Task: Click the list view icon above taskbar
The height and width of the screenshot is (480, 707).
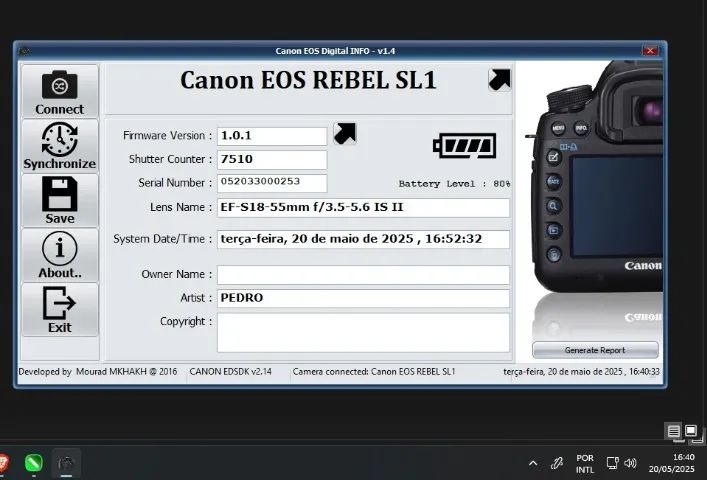Action: [x=674, y=431]
